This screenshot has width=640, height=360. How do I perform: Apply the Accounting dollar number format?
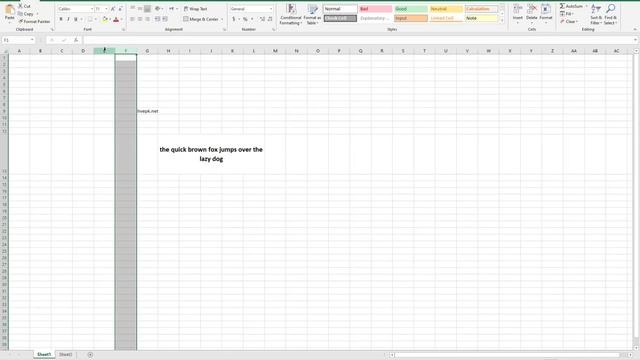[x=234, y=19]
